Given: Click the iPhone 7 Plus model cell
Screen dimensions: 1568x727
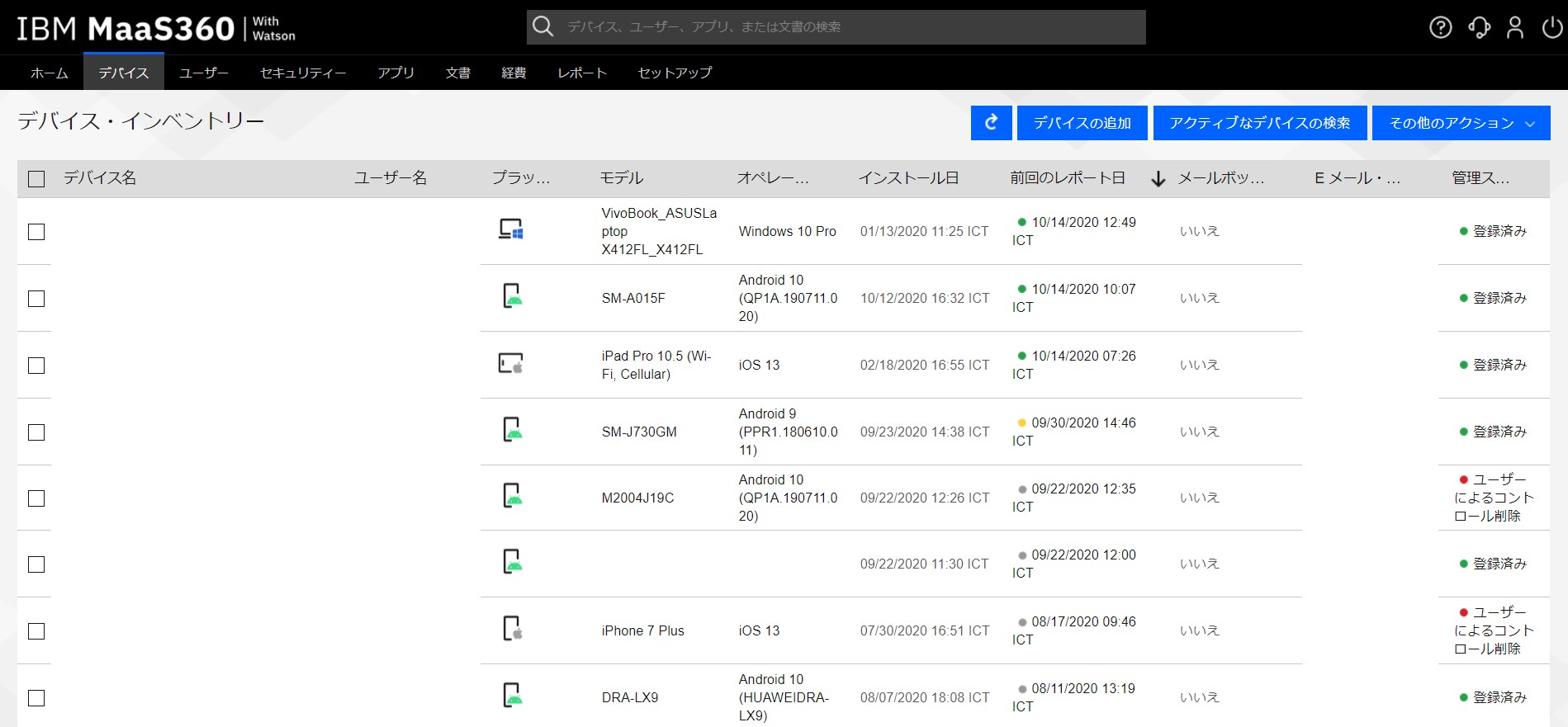Looking at the screenshot, I should tap(643, 631).
